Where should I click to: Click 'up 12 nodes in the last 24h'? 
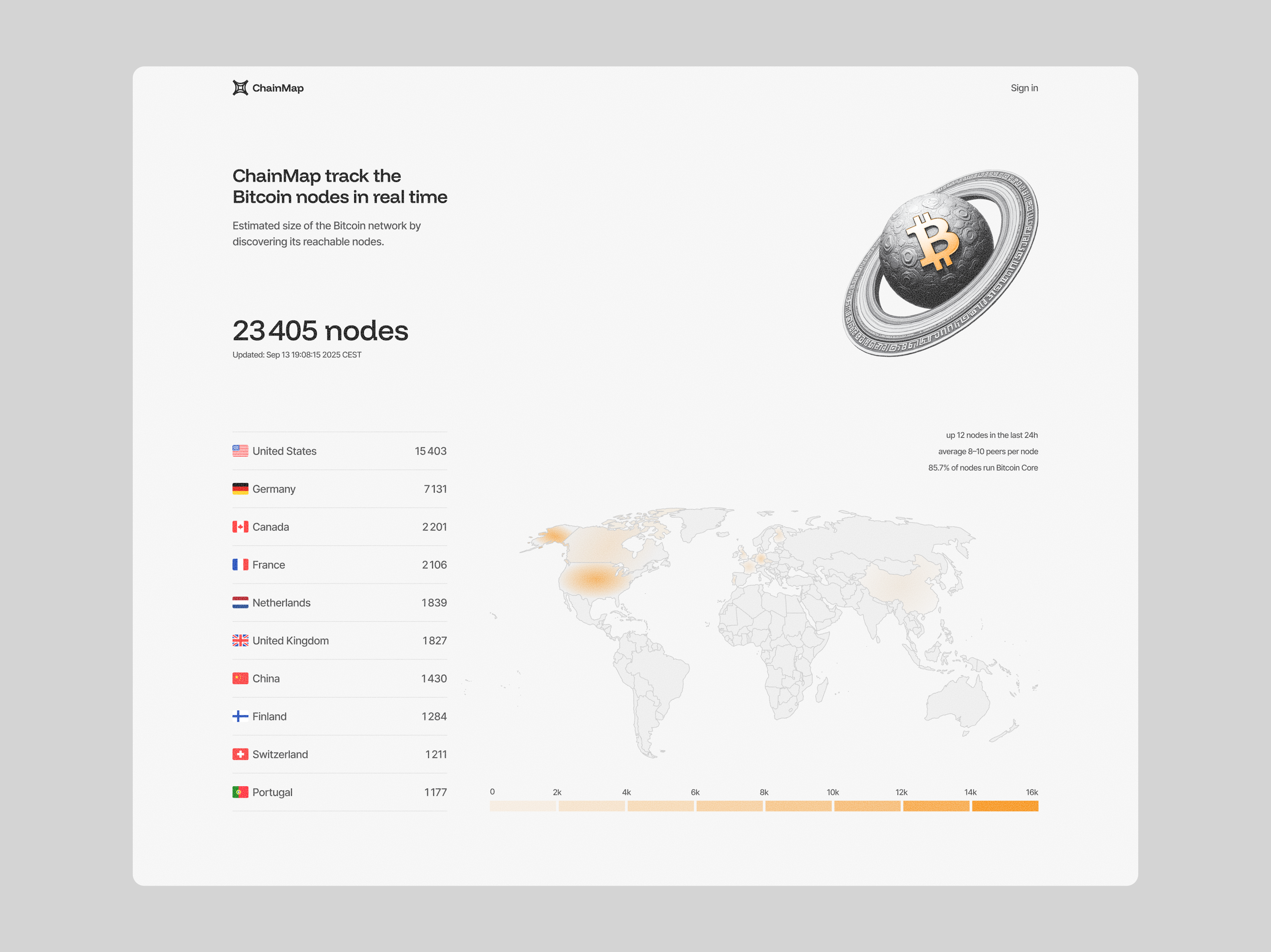[x=992, y=435]
